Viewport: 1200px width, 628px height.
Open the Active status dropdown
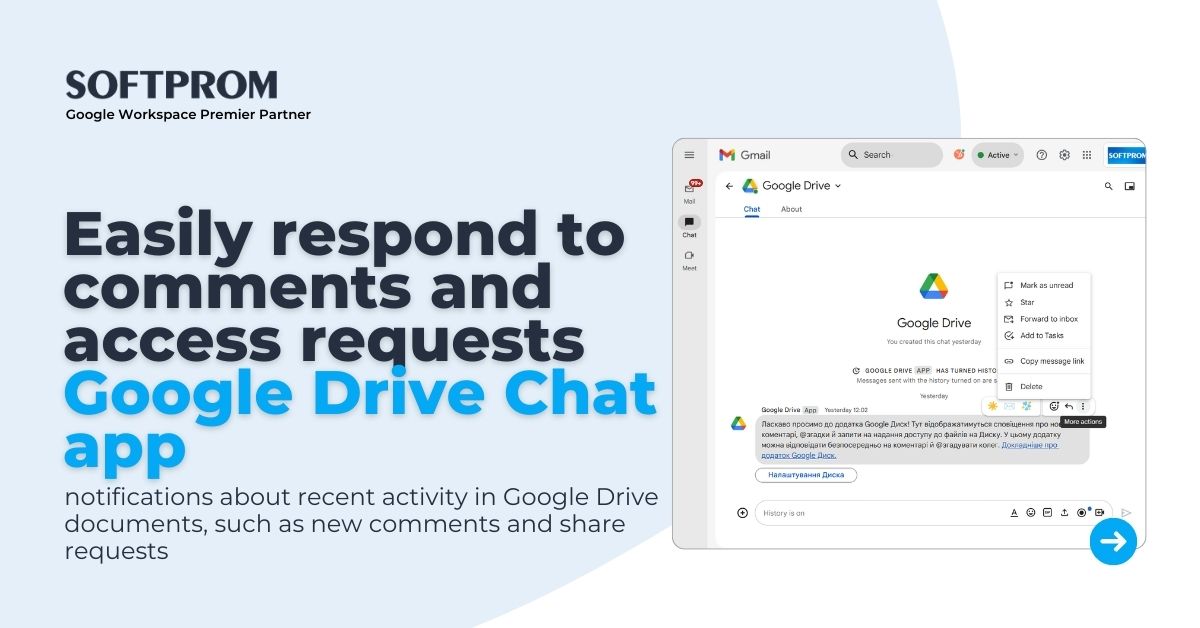click(x=998, y=155)
